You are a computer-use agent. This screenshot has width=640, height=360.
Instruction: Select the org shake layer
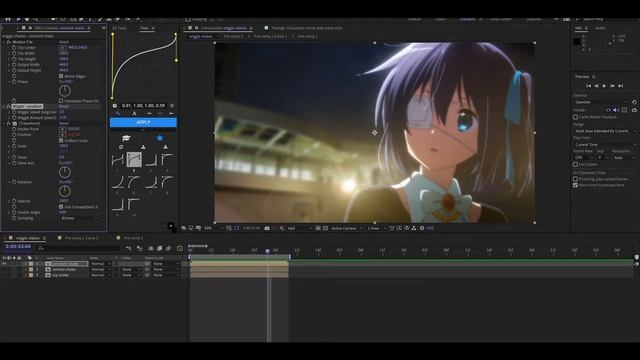coord(61,275)
